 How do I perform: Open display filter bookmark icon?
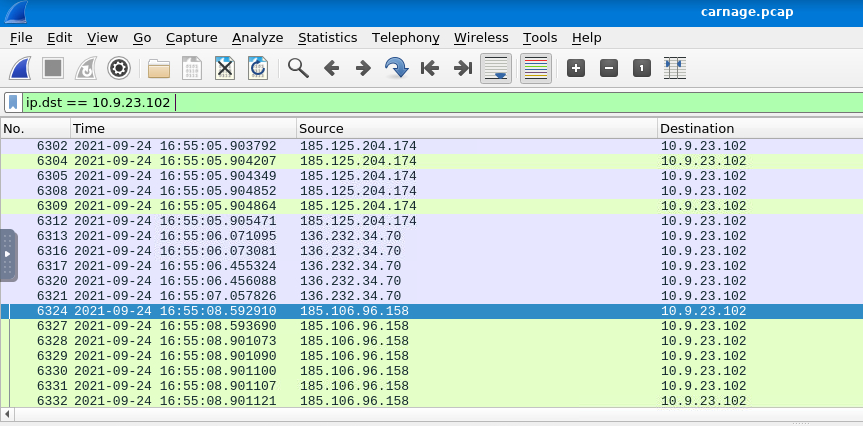[x=13, y=103]
